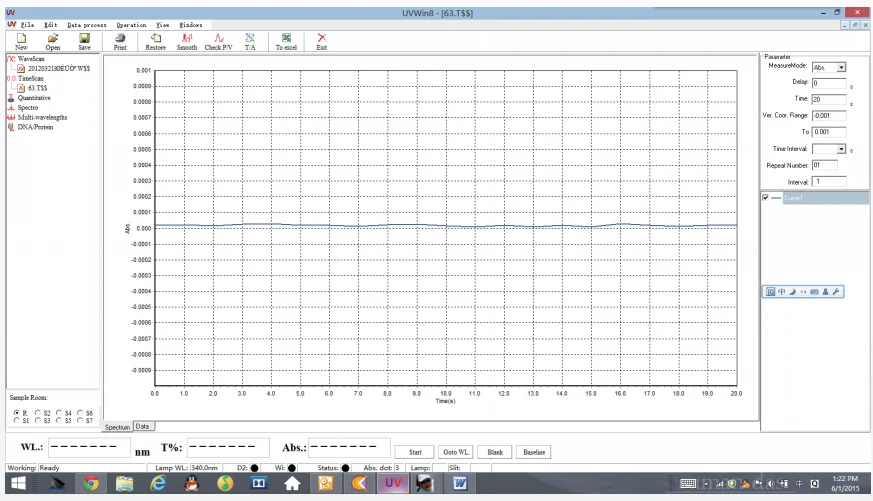The width and height of the screenshot is (873, 501).
Task: Click the Time input field
Action: coord(829,99)
